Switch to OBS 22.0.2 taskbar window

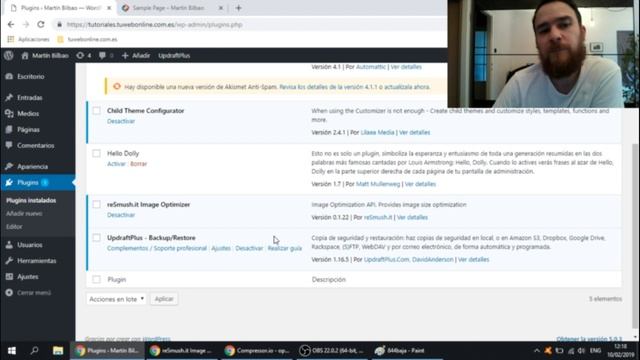333,351
